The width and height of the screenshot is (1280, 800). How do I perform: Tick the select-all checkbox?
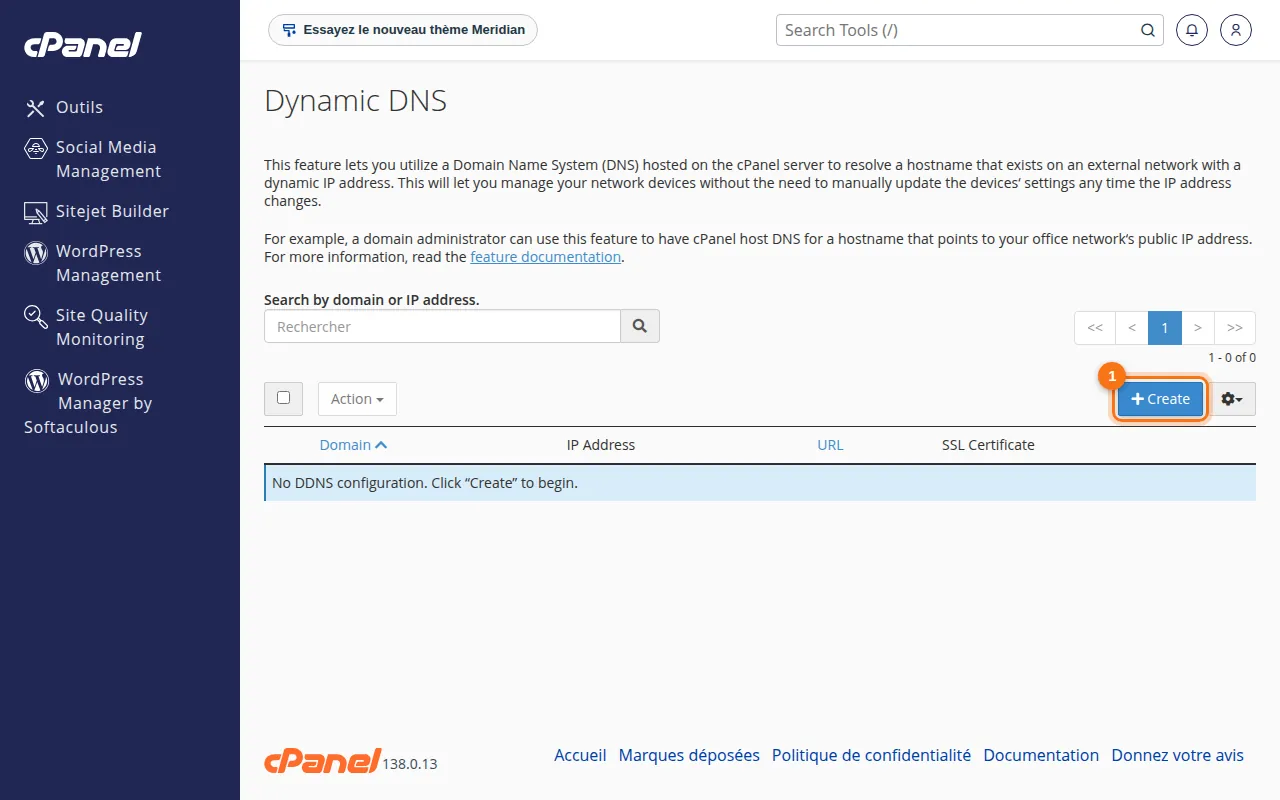coord(283,398)
